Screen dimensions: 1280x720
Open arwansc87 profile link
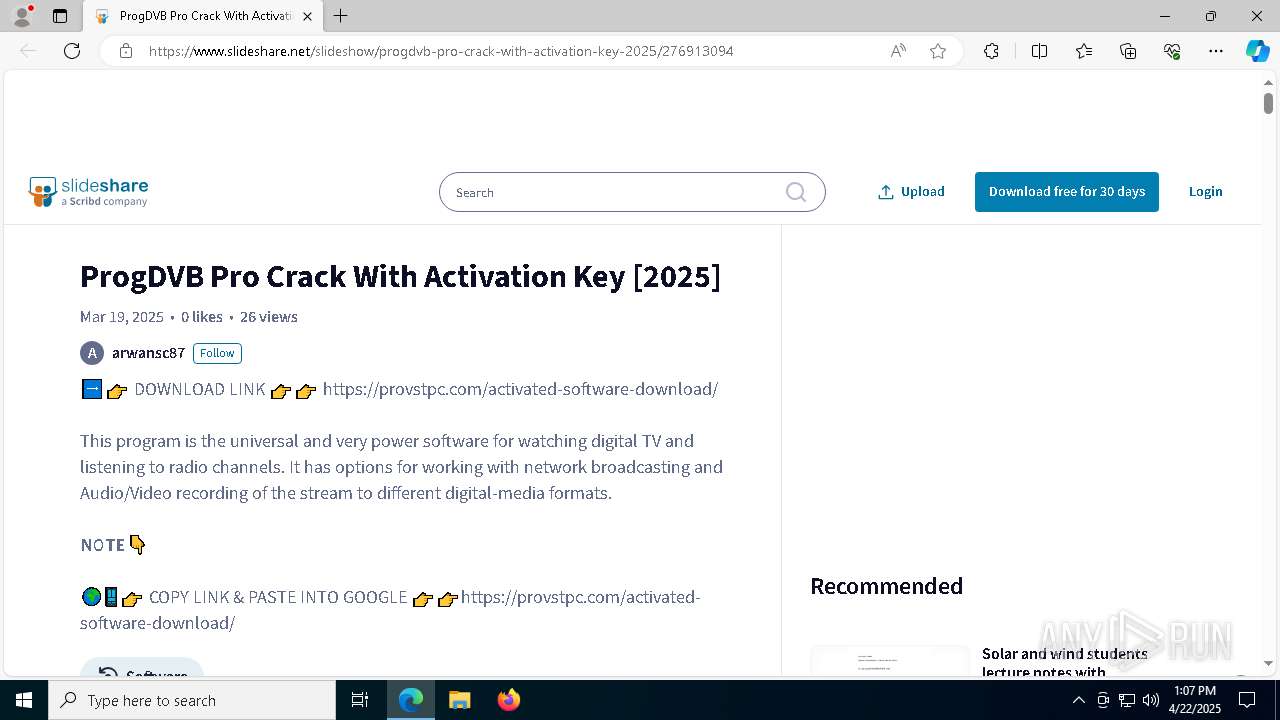pos(148,353)
